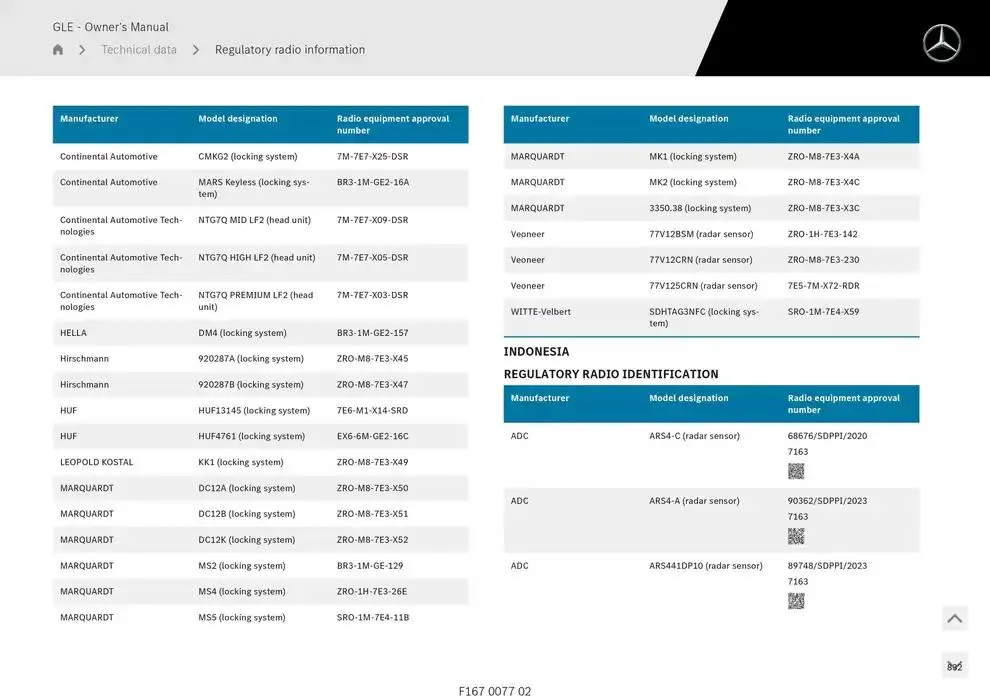Click chevron before Regulatory radio information
Screen dimensions: 990x700
tap(196, 50)
